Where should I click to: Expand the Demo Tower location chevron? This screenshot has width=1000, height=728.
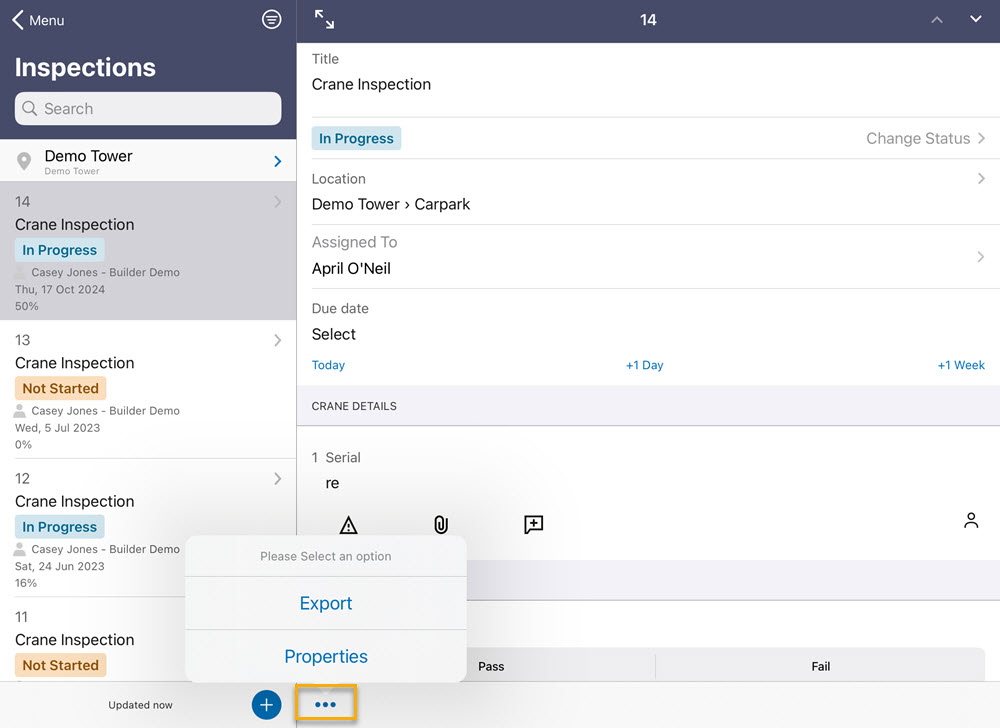(x=277, y=161)
